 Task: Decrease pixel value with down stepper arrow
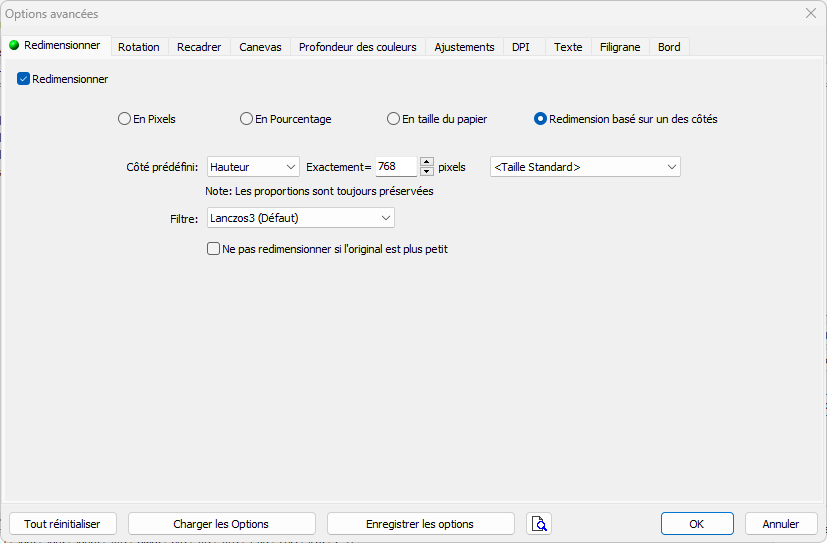click(x=427, y=172)
